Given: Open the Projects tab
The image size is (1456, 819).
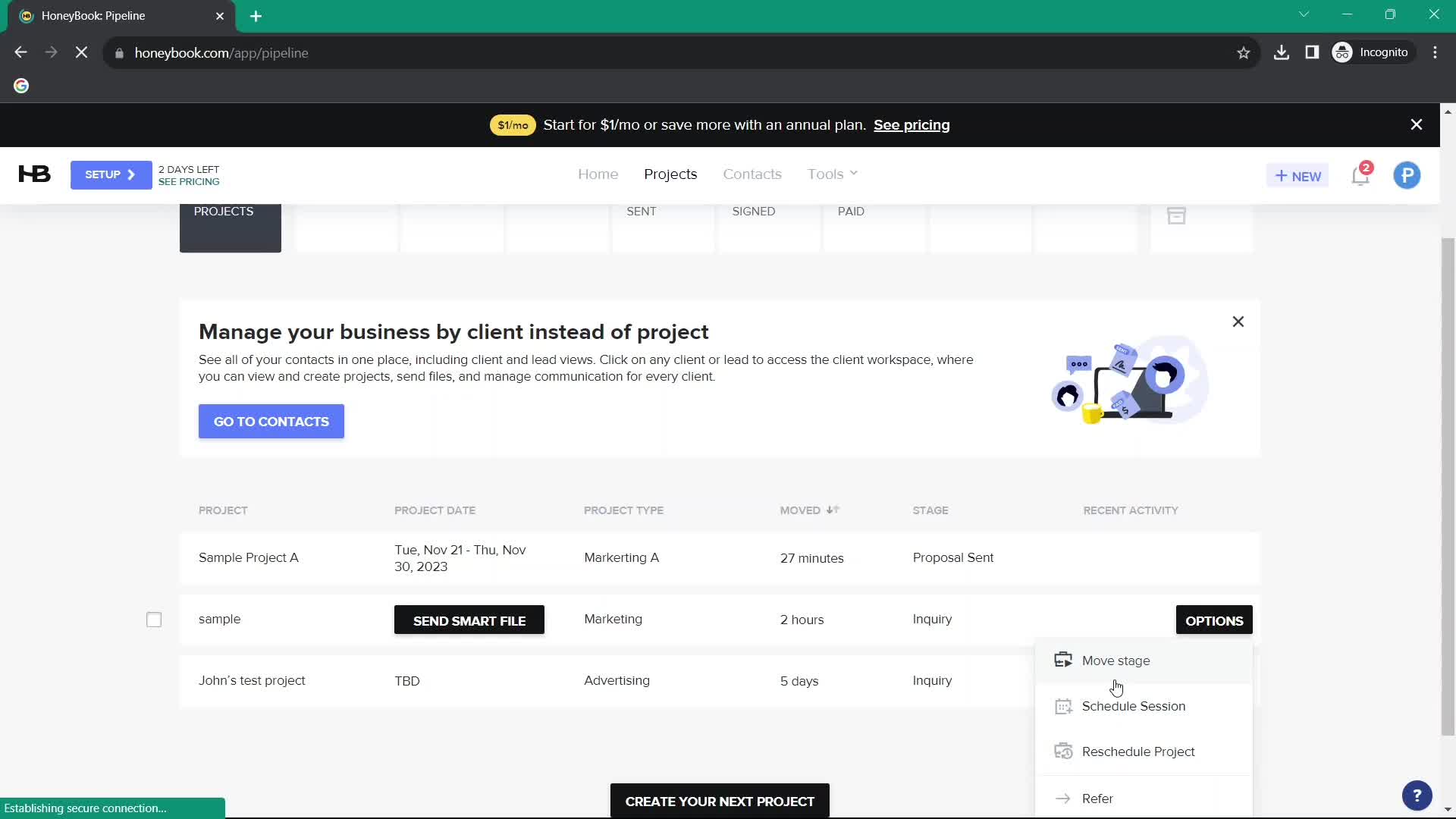Looking at the screenshot, I should tap(670, 174).
